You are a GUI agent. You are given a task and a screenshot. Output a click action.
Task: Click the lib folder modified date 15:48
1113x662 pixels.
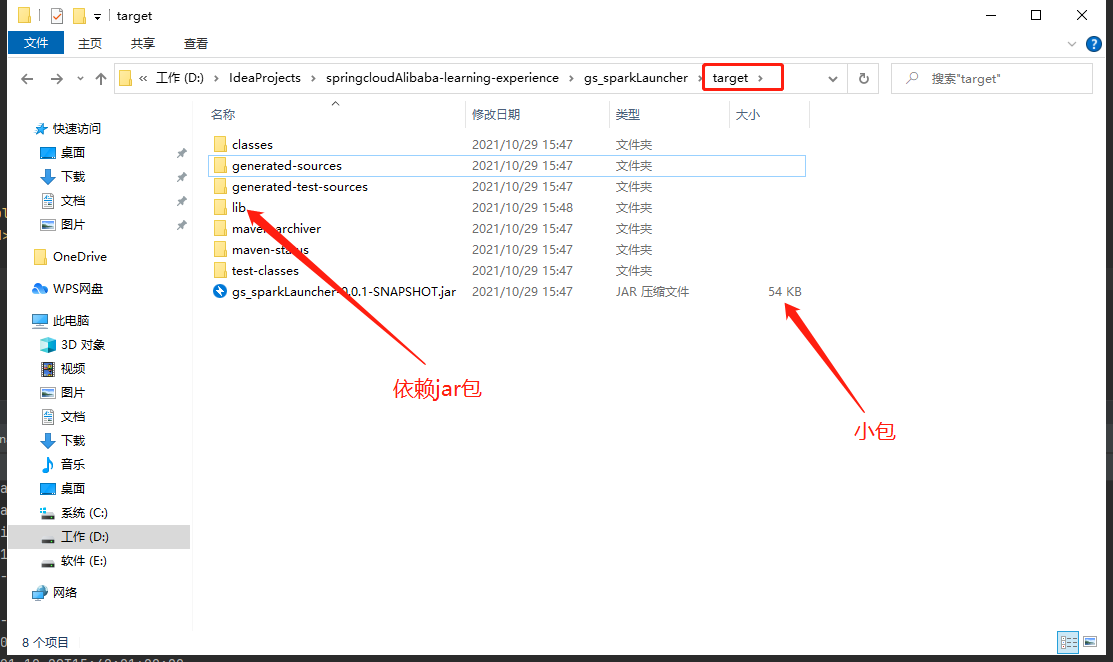click(522, 208)
